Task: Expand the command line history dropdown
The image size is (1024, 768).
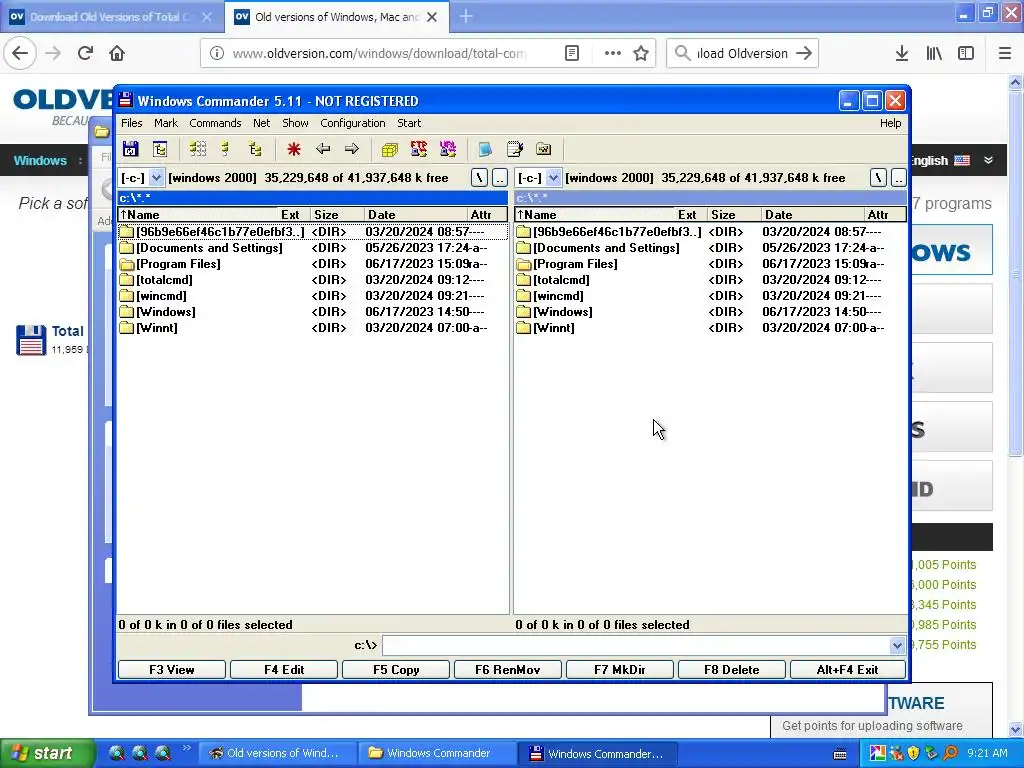Action: (x=897, y=645)
